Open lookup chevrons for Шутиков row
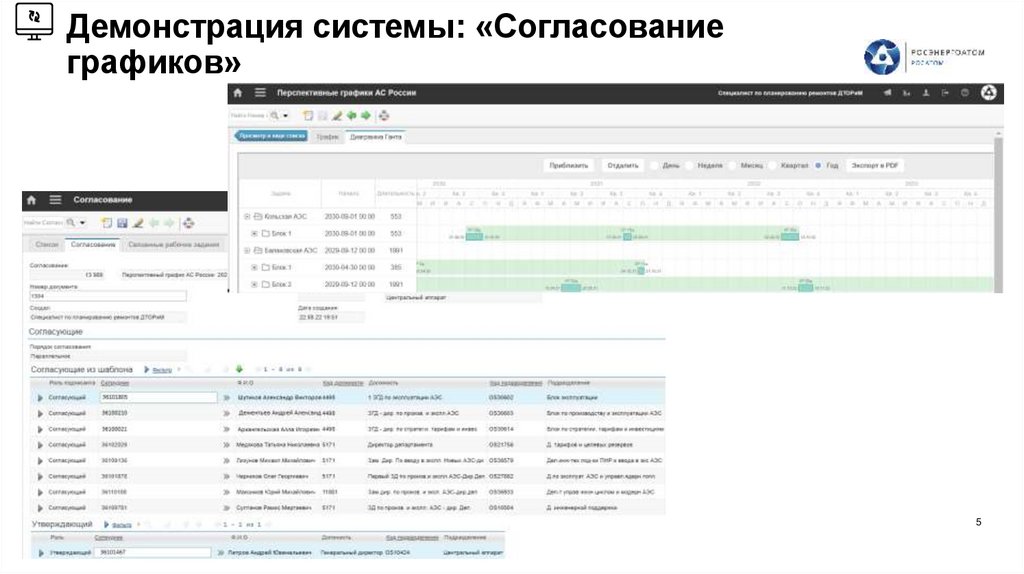This screenshot has width=1024, height=574. (x=227, y=398)
